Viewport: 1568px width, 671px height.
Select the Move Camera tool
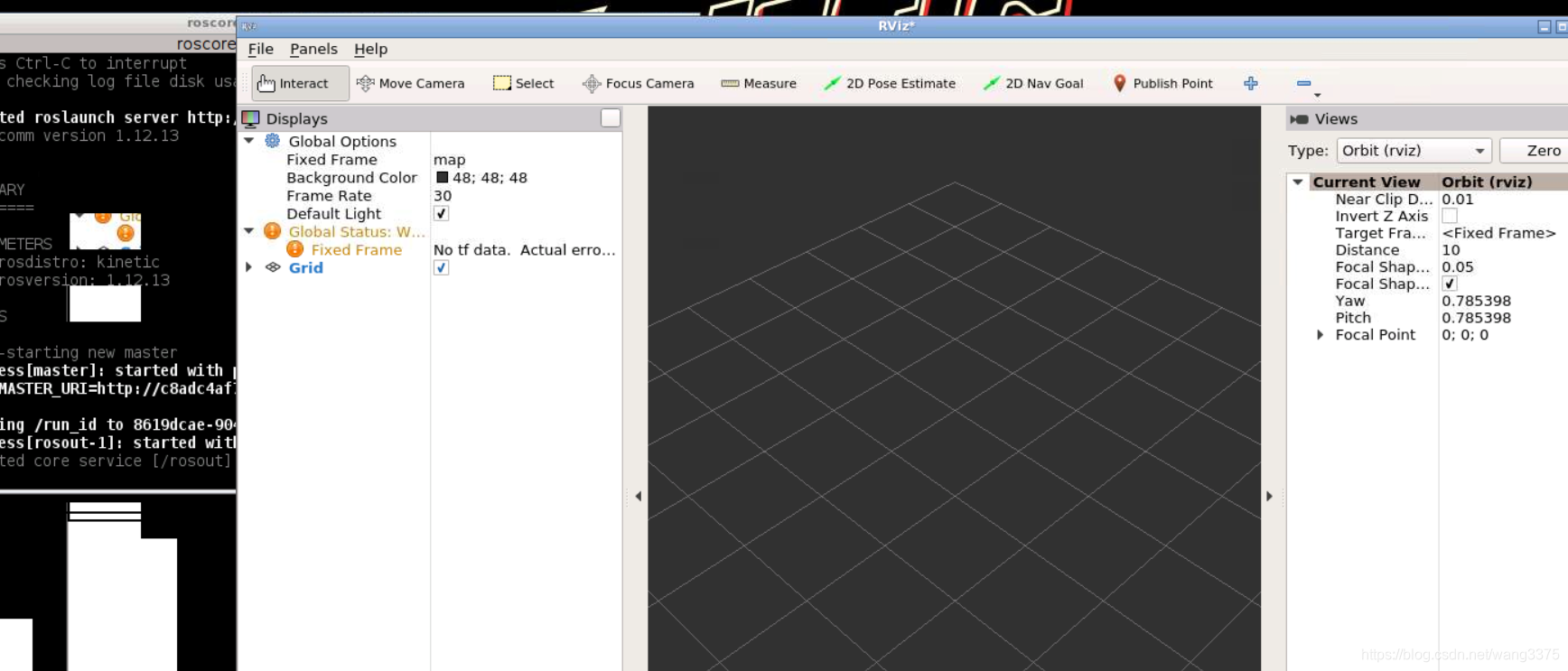coord(411,83)
